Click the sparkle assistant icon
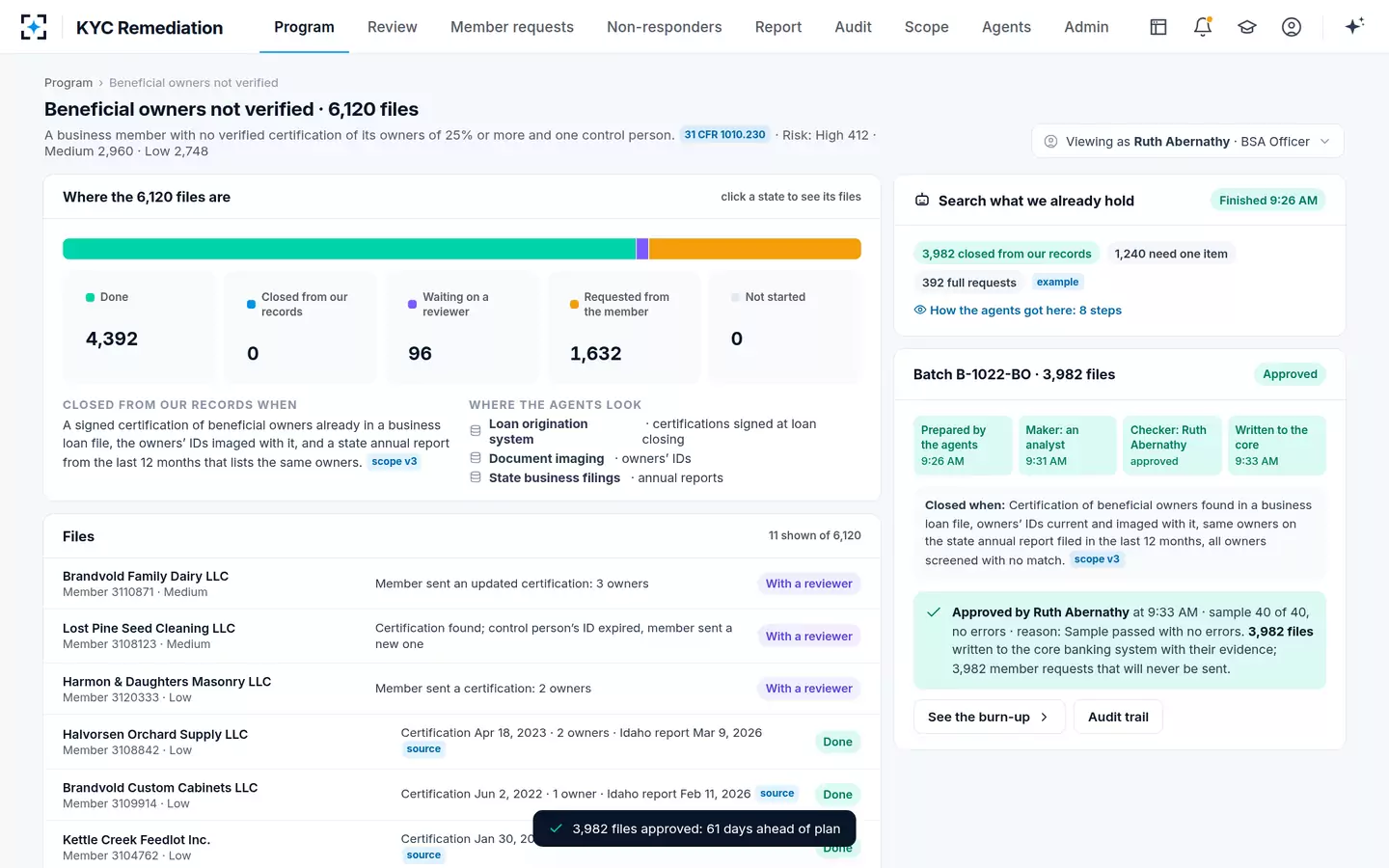The width and height of the screenshot is (1389, 868). (1354, 27)
